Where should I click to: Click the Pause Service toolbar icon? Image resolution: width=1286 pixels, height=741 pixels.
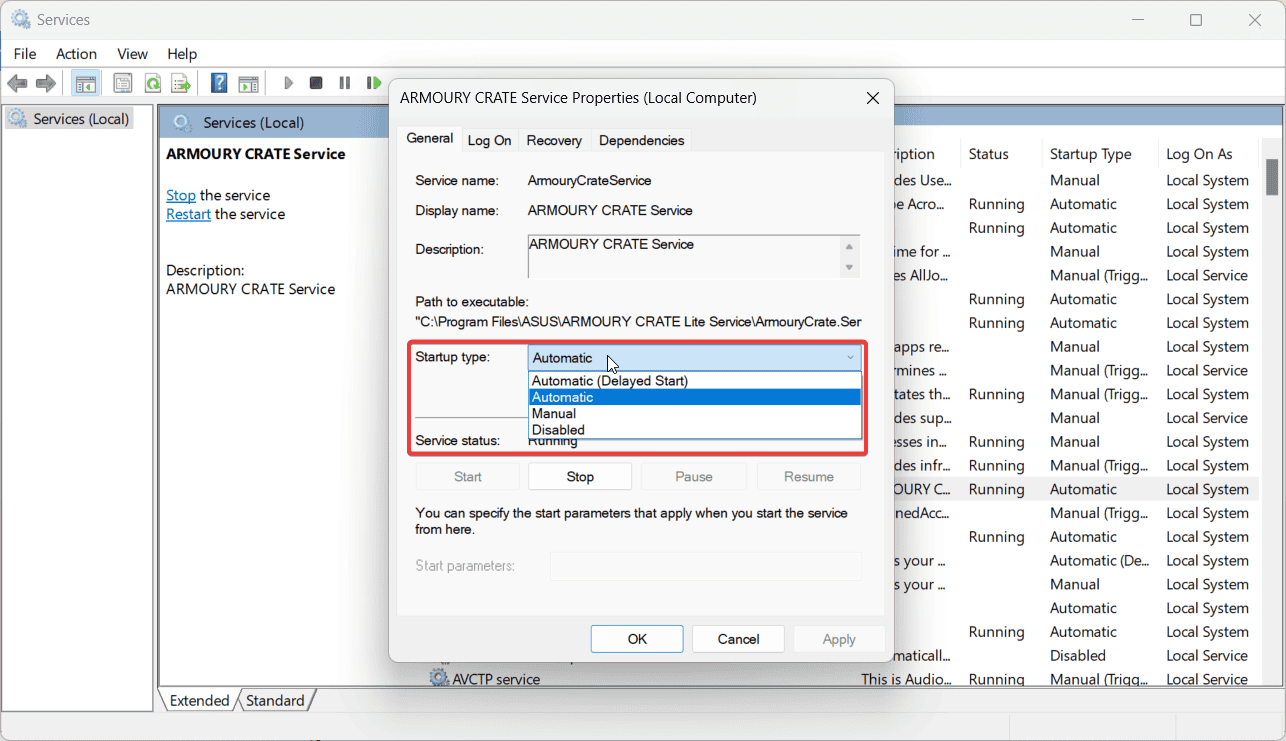click(x=345, y=83)
